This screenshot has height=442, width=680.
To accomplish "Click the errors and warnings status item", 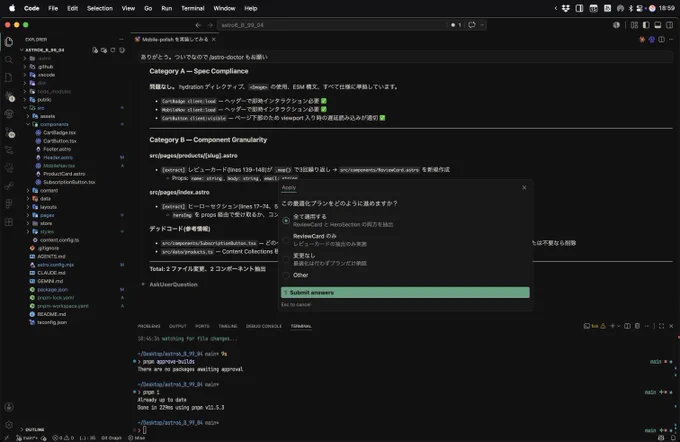I will click(x=63, y=438).
